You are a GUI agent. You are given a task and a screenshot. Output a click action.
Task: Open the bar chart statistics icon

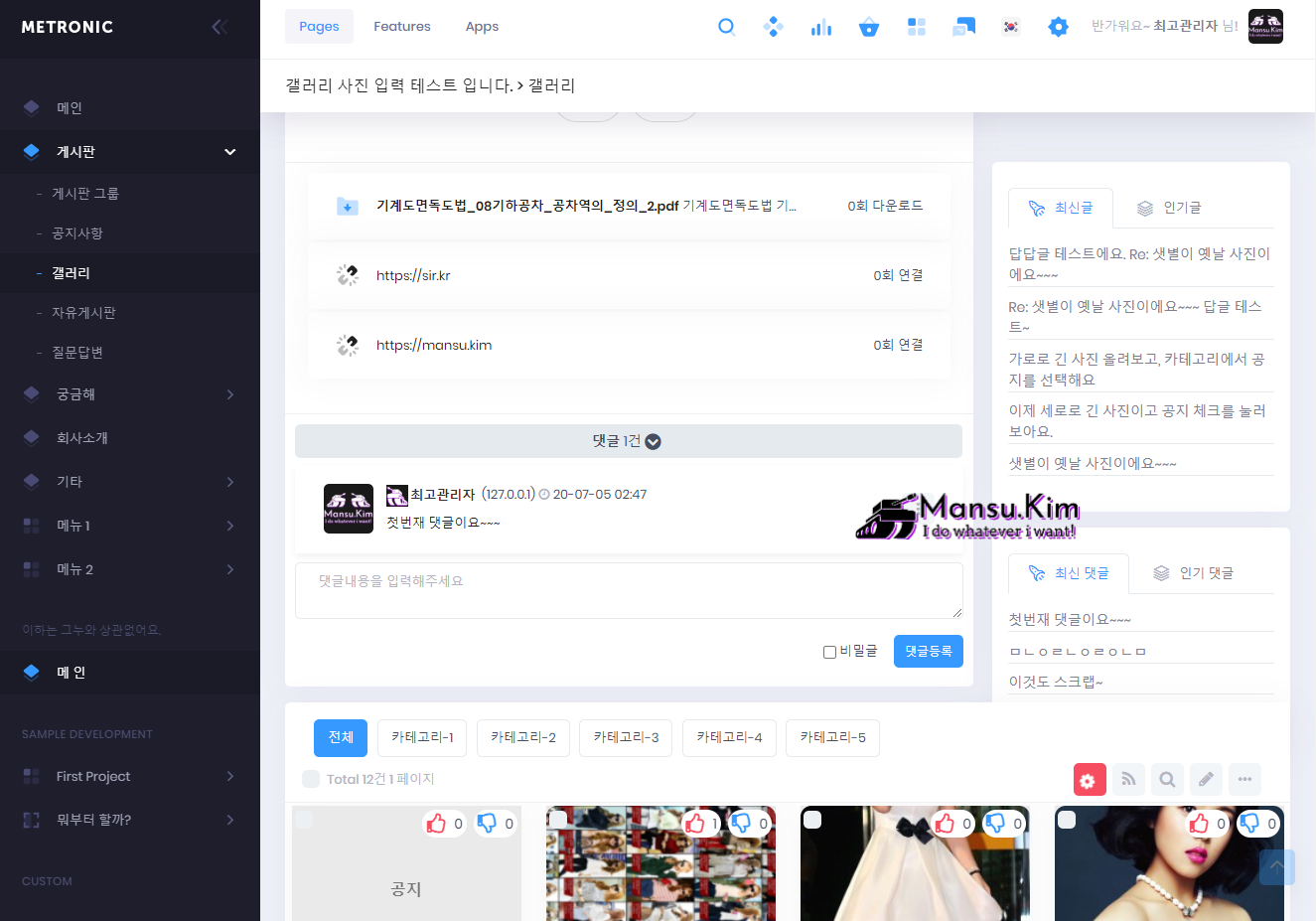coord(821,27)
